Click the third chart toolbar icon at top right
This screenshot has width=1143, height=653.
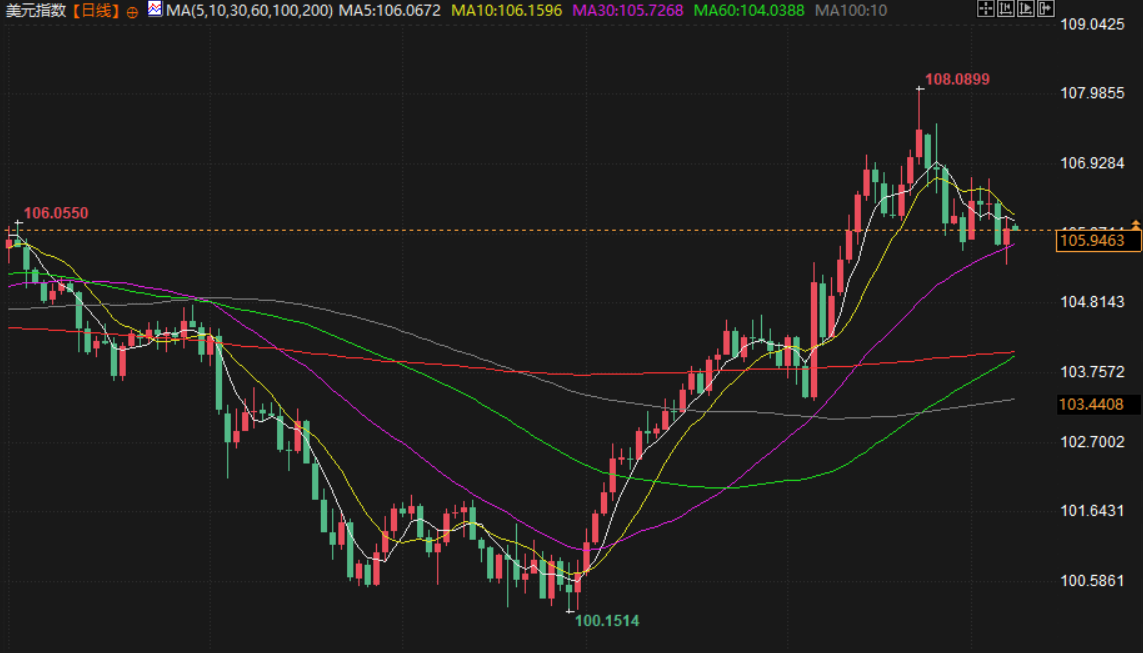point(1022,10)
